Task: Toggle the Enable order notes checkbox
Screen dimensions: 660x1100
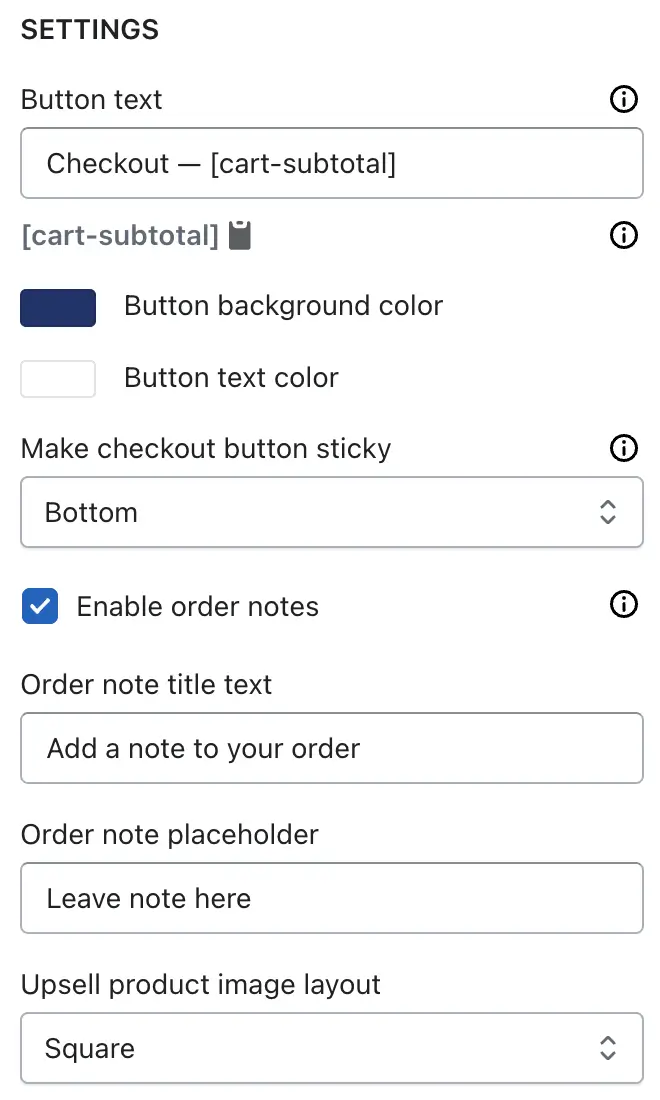Action: click(x=40, y=606)
